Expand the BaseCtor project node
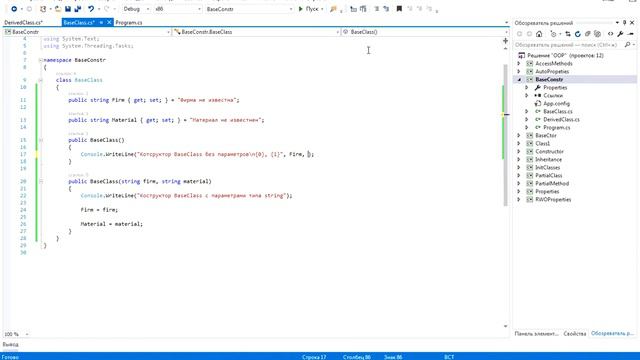Screen dimensions: 640x360 pyautogui.click(x=519, y=136)
